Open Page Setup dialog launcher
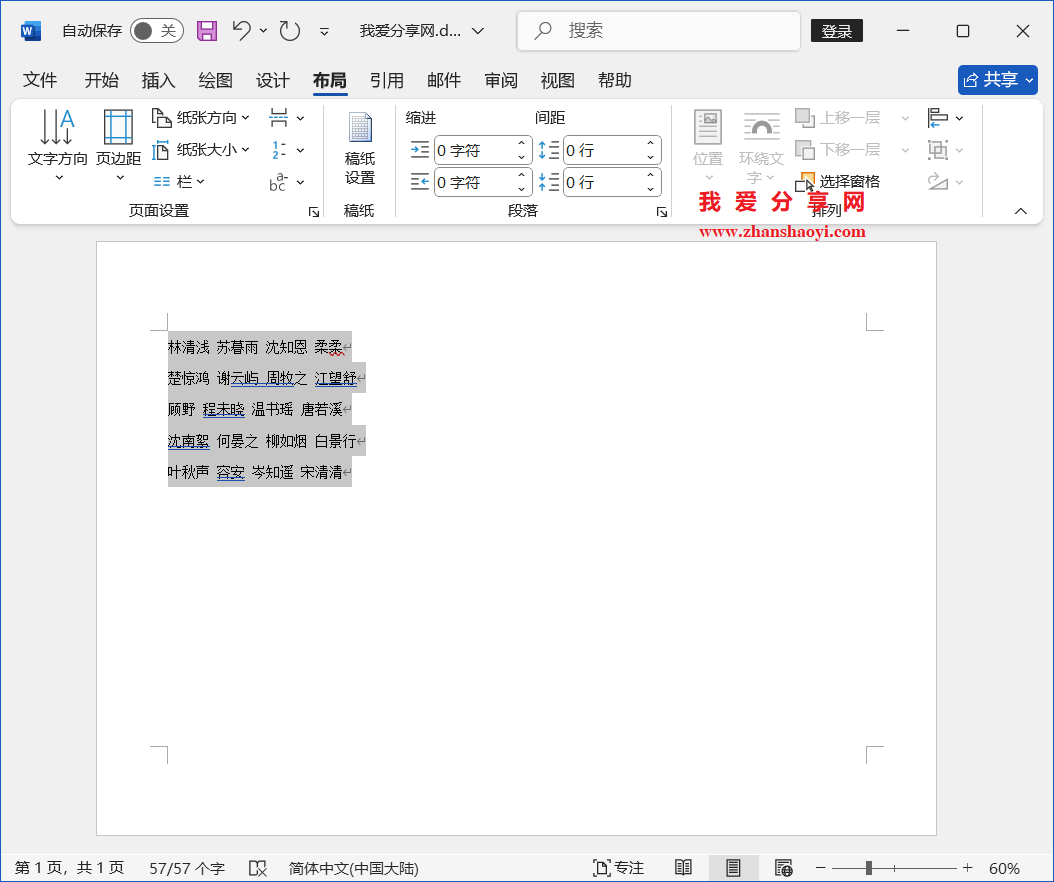This screenshot has width=1054, height=882. 314,212
